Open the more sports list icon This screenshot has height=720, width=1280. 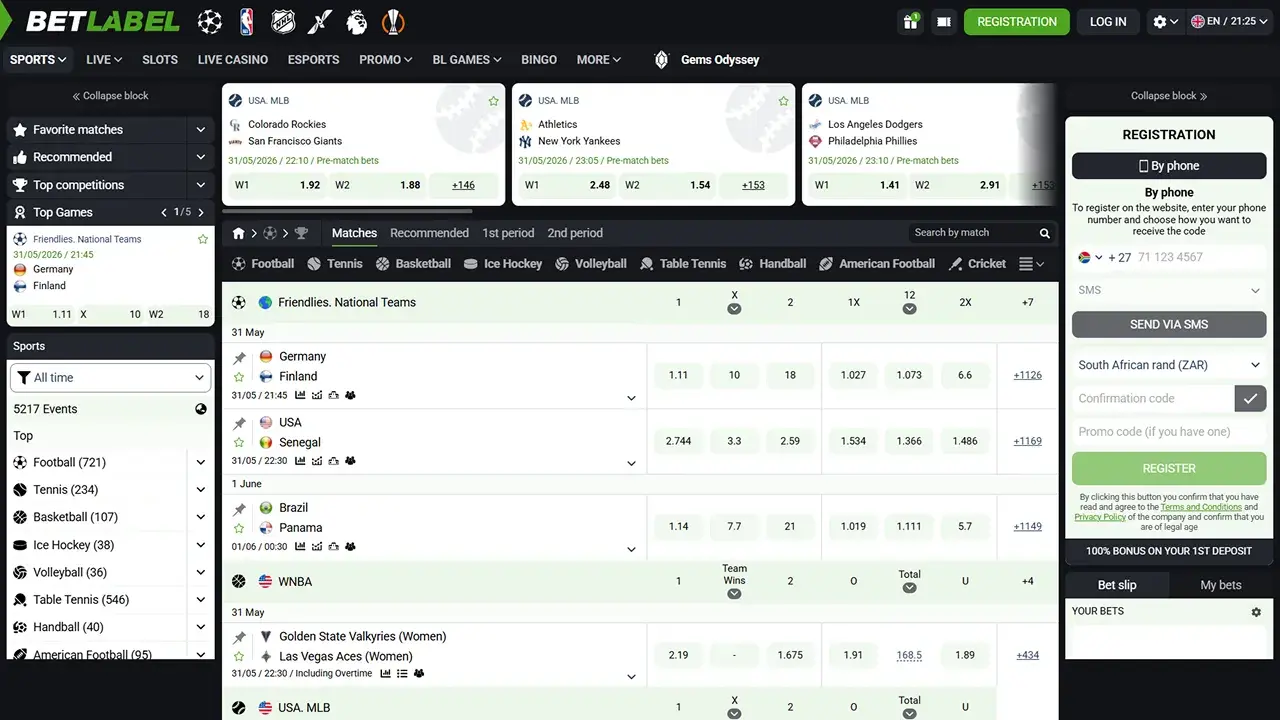1031,264
